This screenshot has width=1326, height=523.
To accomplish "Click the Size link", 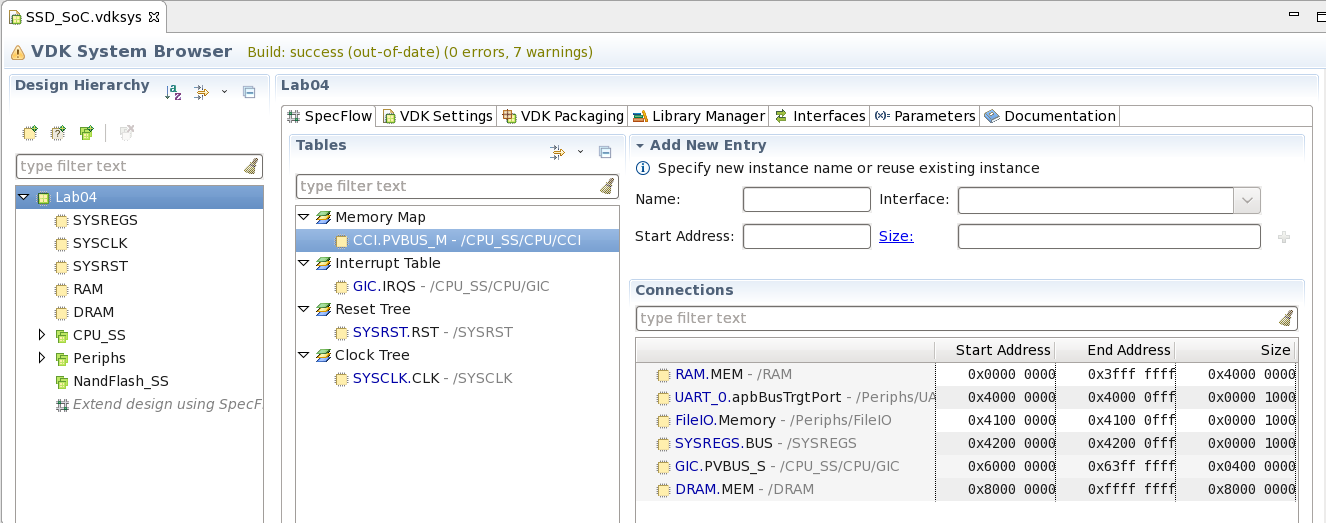I will [896, 237].
